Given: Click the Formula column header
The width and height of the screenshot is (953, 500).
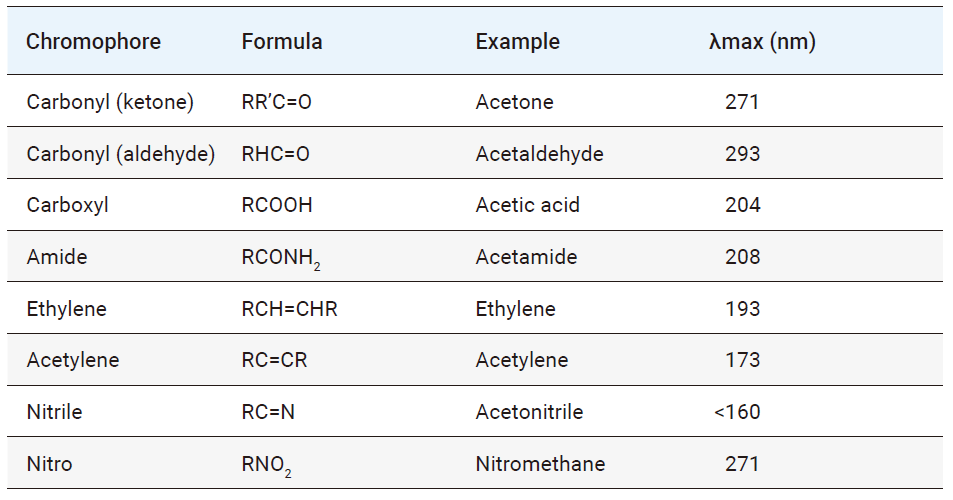Looking at the screenshot, I should 282,42.
